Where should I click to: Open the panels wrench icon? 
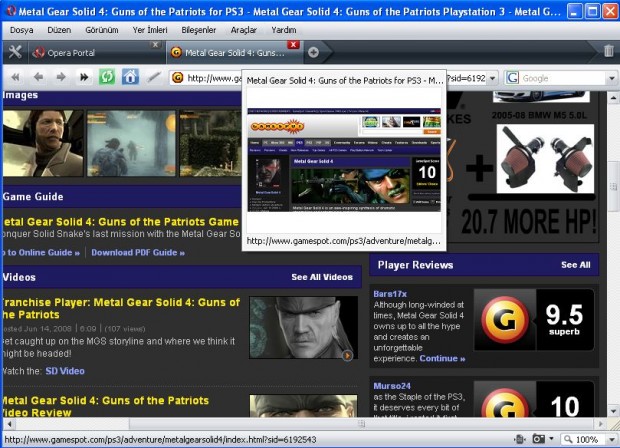(15, 52)
